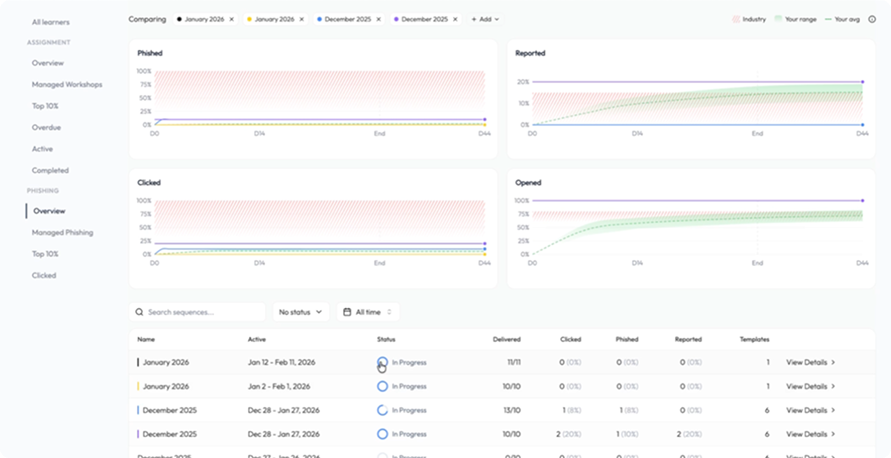Open the Assignment Top 10% page
The height and width of the screenshot is (458, 891).
click(45, 106)
